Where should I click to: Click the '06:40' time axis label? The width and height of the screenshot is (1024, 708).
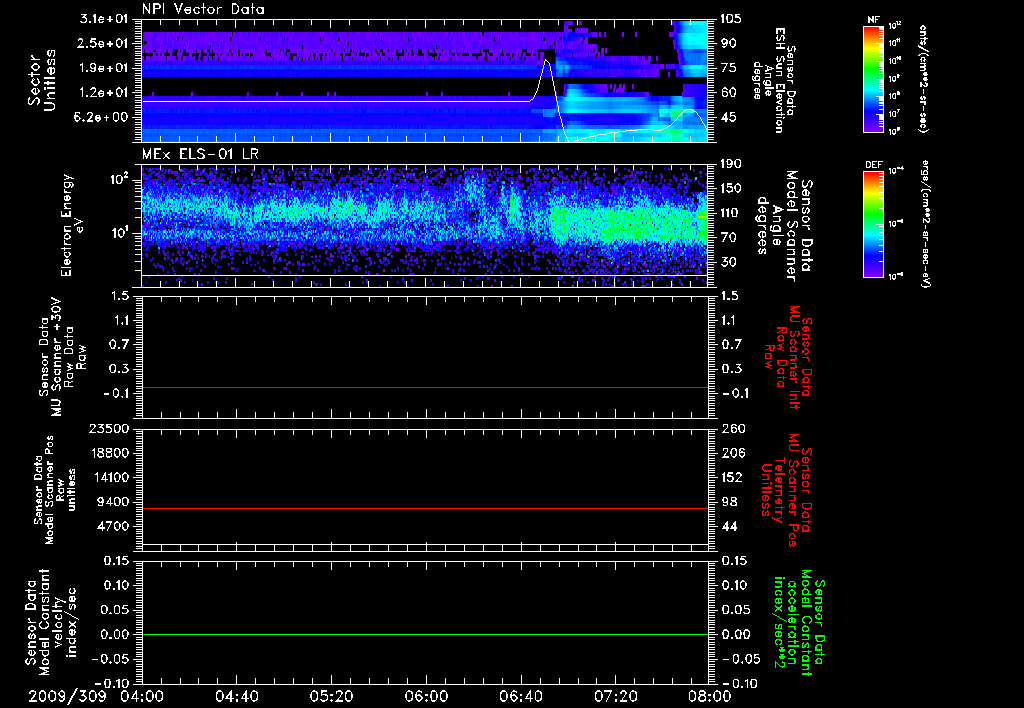tap(520, 696)
